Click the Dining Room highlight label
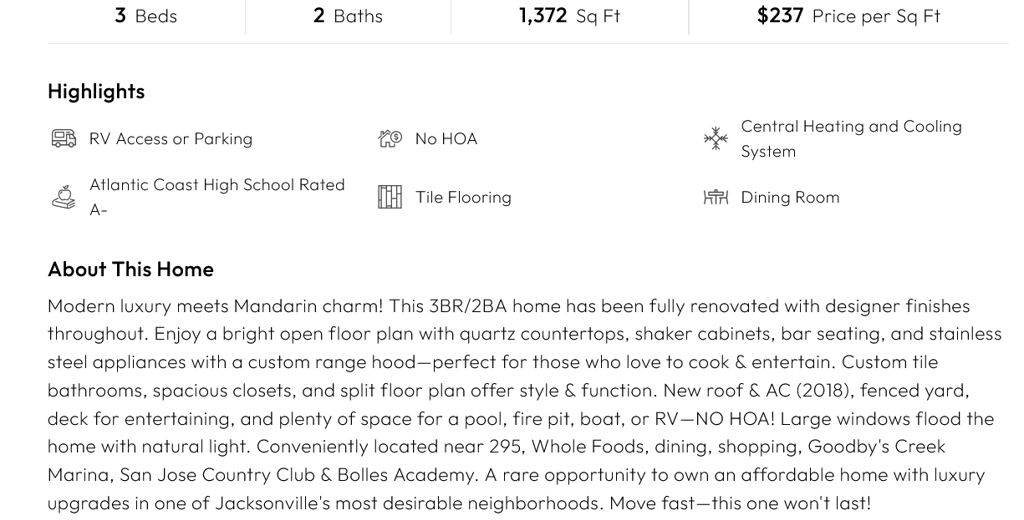Image resolution: width=1024 pixels, height=520 pixels. pos(789,197)
